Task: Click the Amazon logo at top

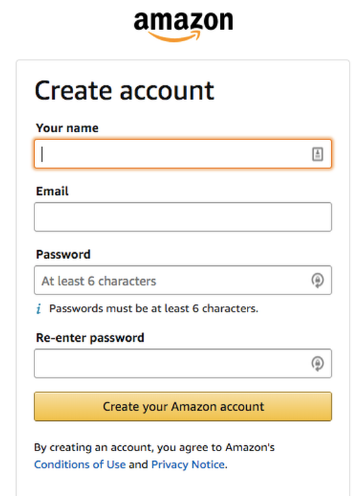Action: (183, 26)
